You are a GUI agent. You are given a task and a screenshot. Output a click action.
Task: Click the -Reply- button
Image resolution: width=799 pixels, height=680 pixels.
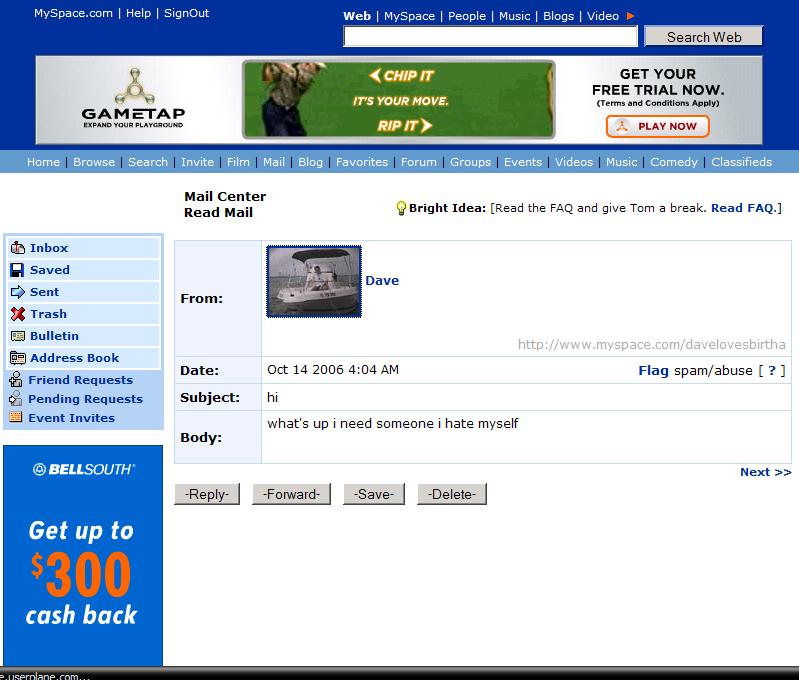point(207,494)
